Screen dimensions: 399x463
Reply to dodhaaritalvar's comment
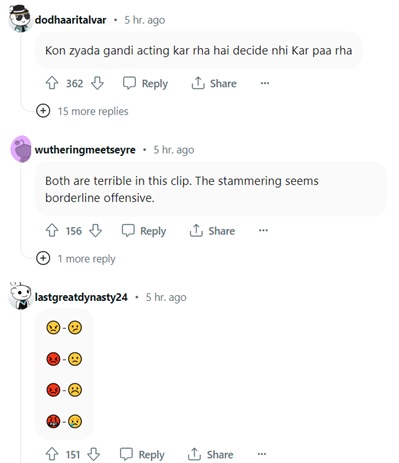(145, 83)
